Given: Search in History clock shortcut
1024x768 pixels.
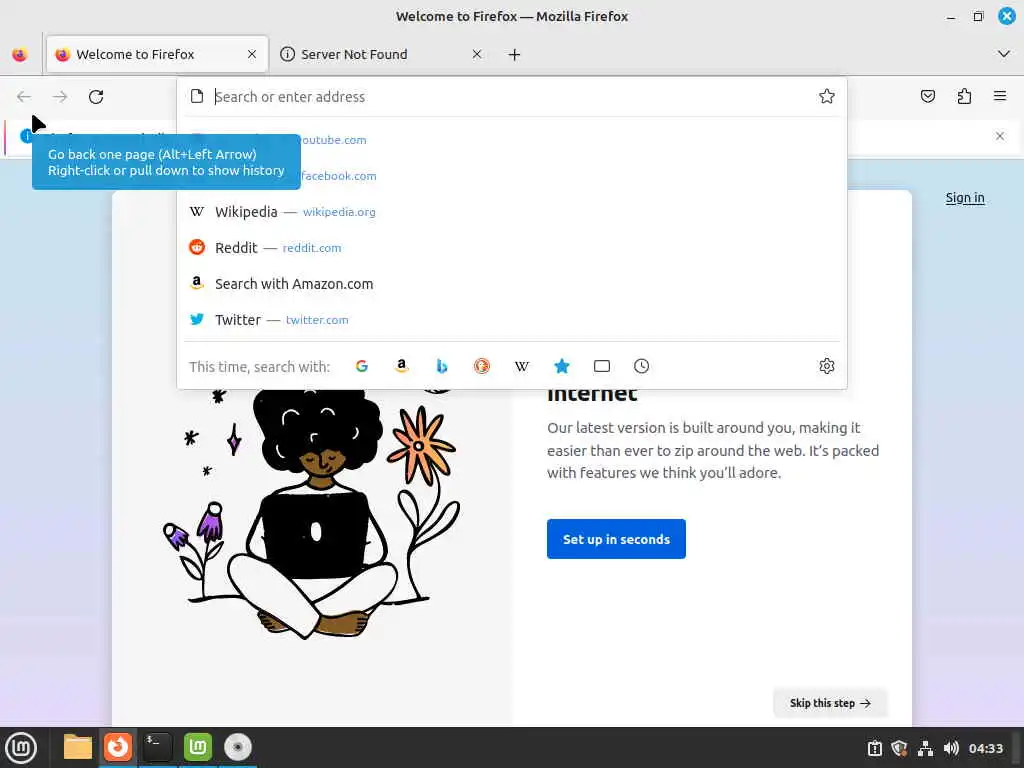Looking at the screenshot, I should click(x=641, y=366).
